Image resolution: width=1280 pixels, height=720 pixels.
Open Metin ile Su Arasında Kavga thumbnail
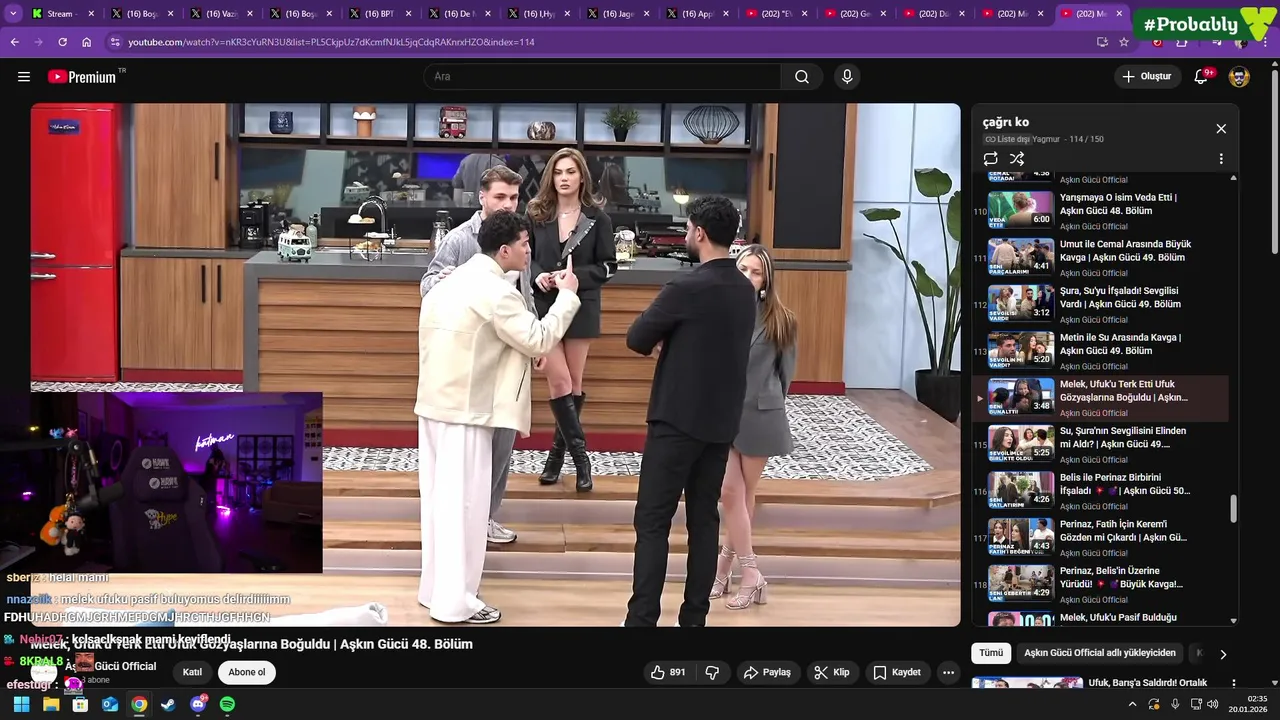1021,349
